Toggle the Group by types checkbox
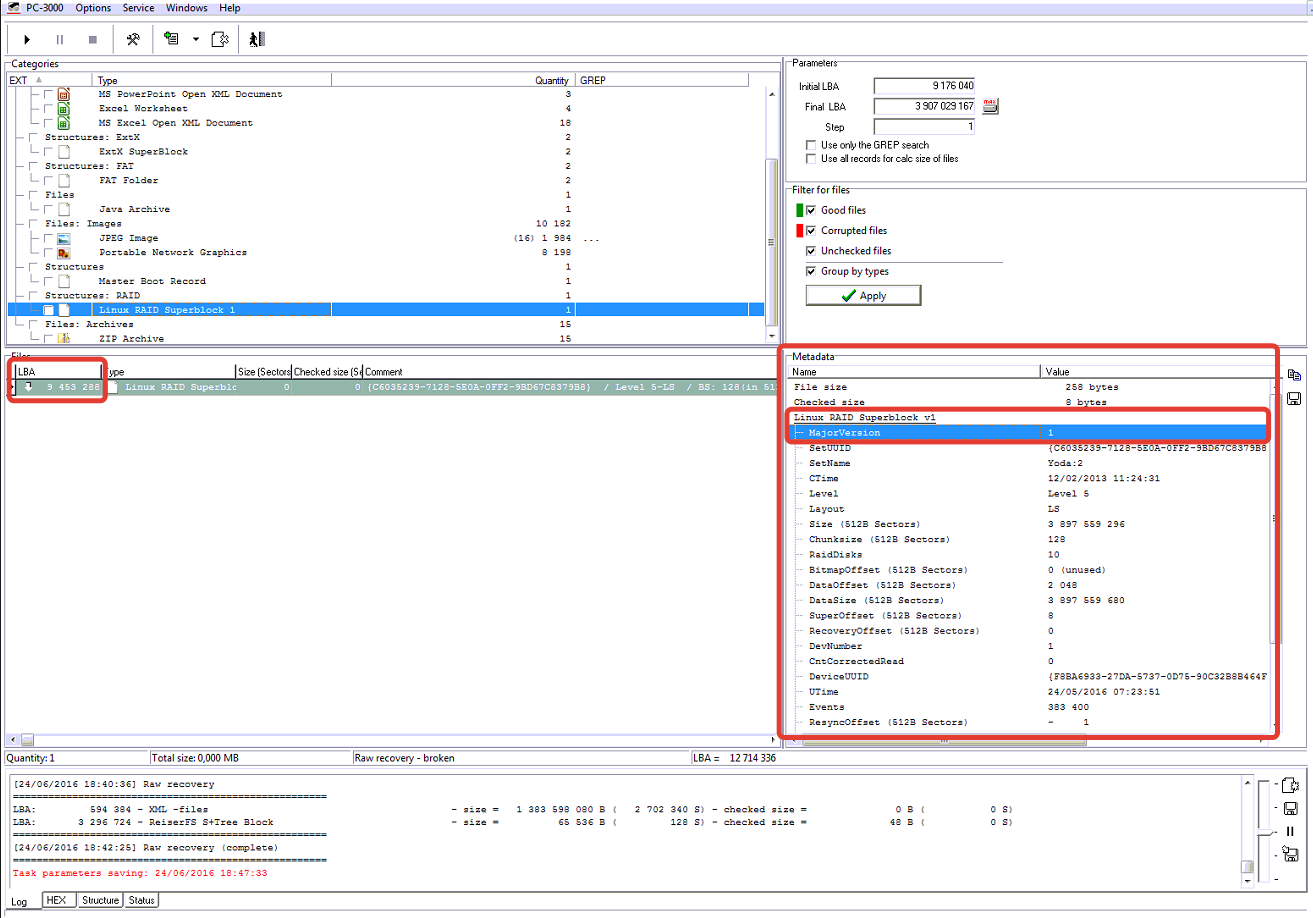The image size is (1313, 918). (x=811, y=271)
